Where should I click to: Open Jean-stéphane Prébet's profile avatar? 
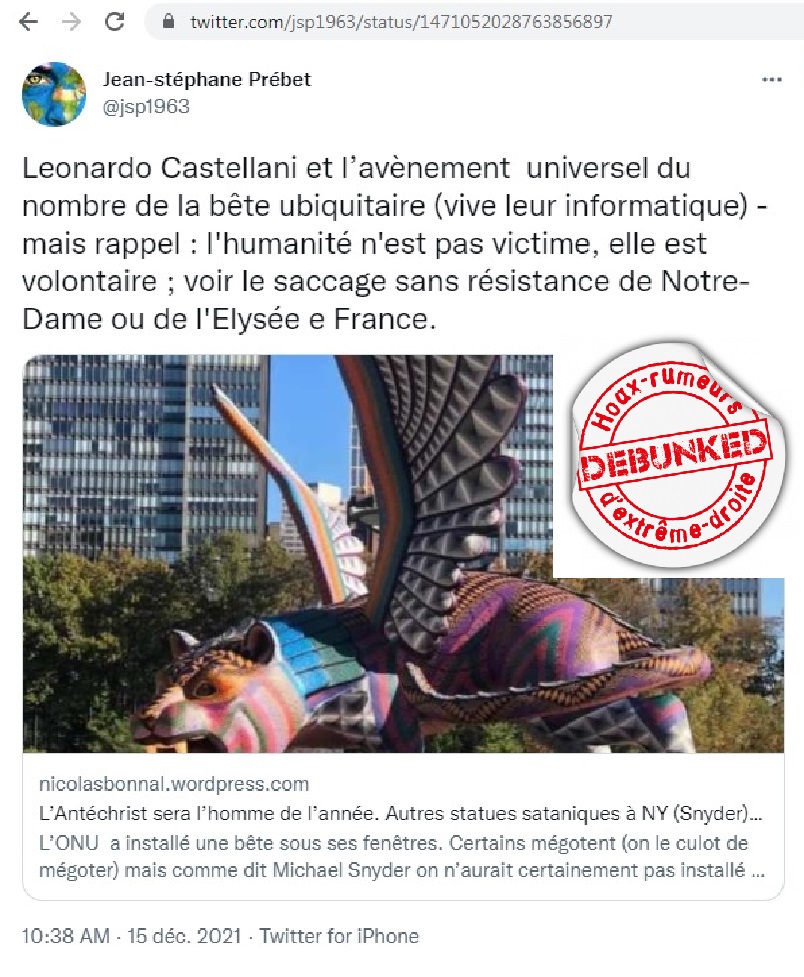[54, 94]
